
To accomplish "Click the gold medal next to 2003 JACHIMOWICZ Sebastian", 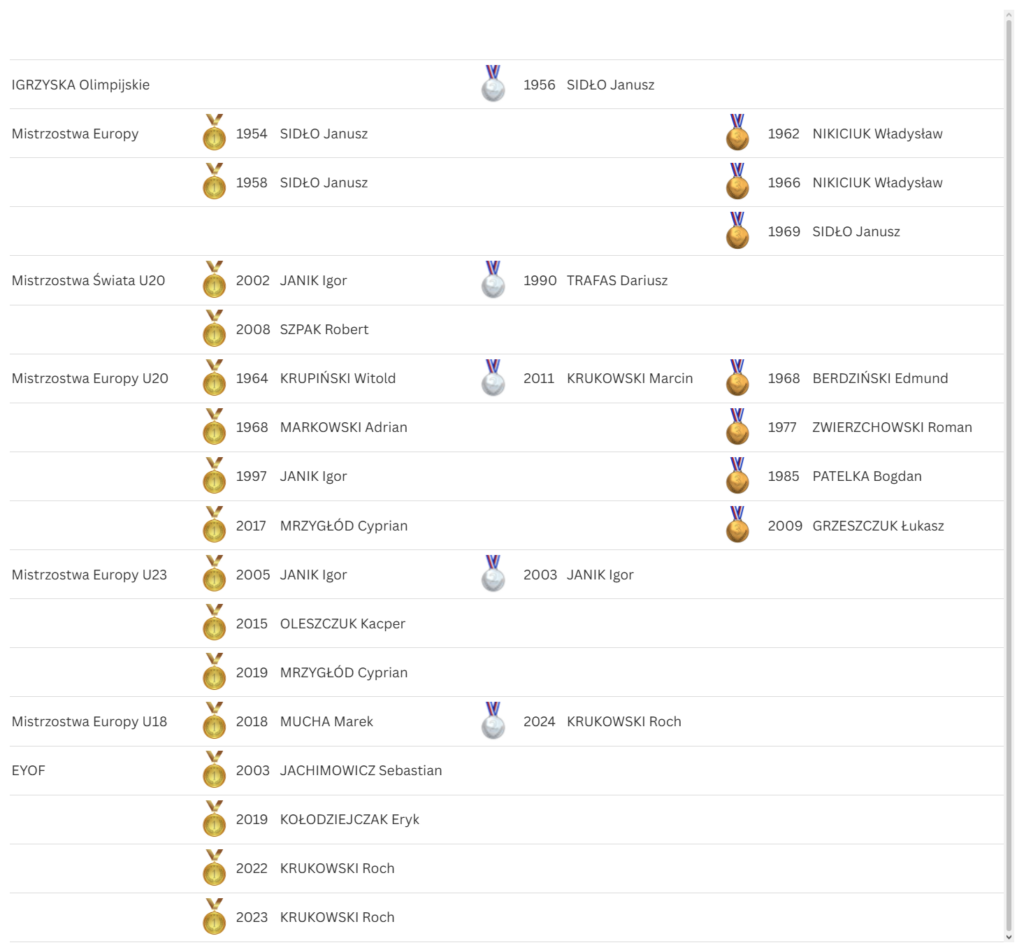I will coord(214,770).
